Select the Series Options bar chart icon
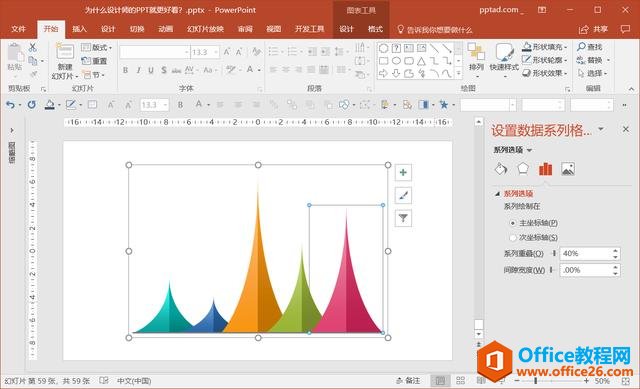The image size is (640, 389). (x=545, y=169)
